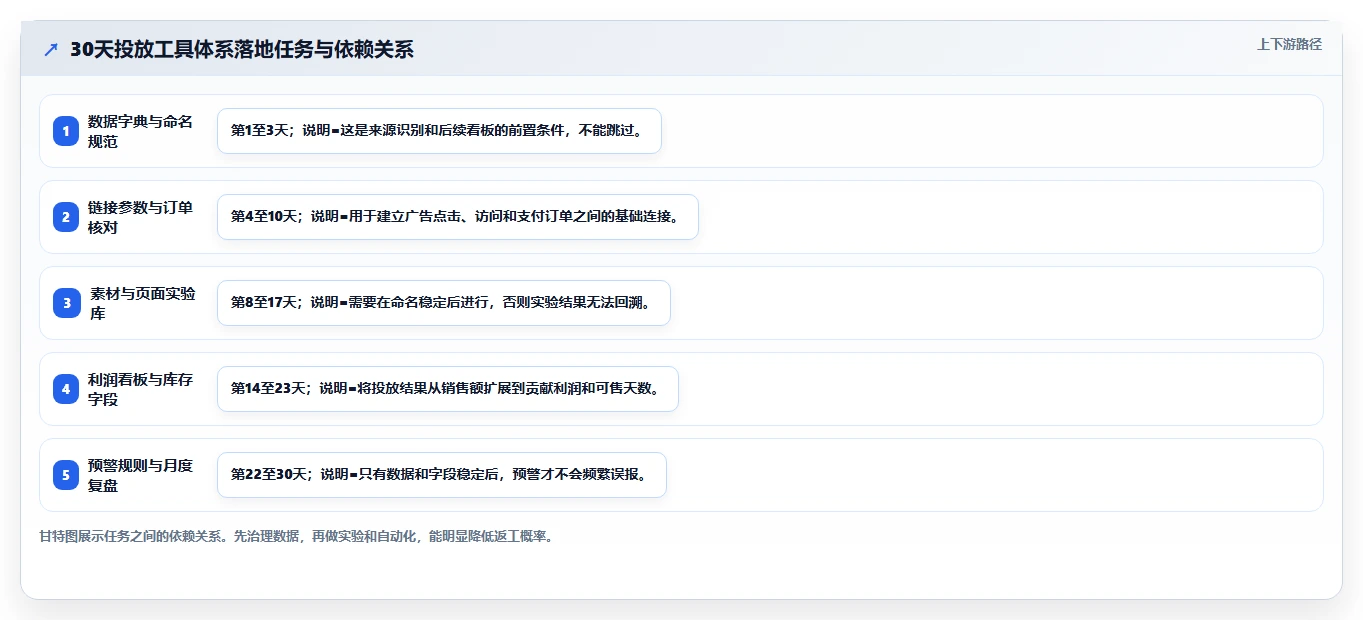This screenshot has width=1363, height=620.
Task: Select the 素材与页面实验库 task name
Action: [x=143, y=303]
